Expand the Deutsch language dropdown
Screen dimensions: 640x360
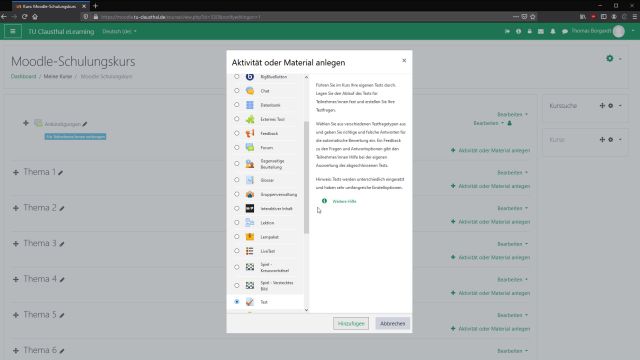(119, 31)
